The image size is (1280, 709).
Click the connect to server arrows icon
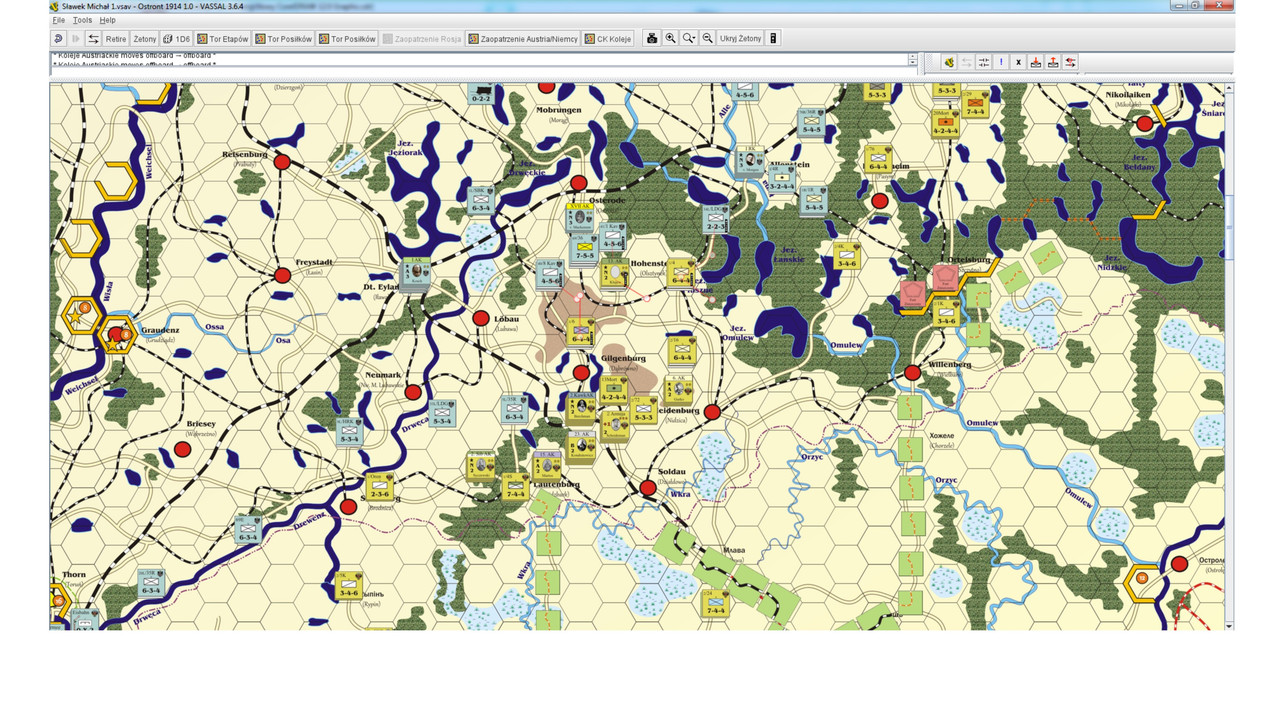point(93,39)
